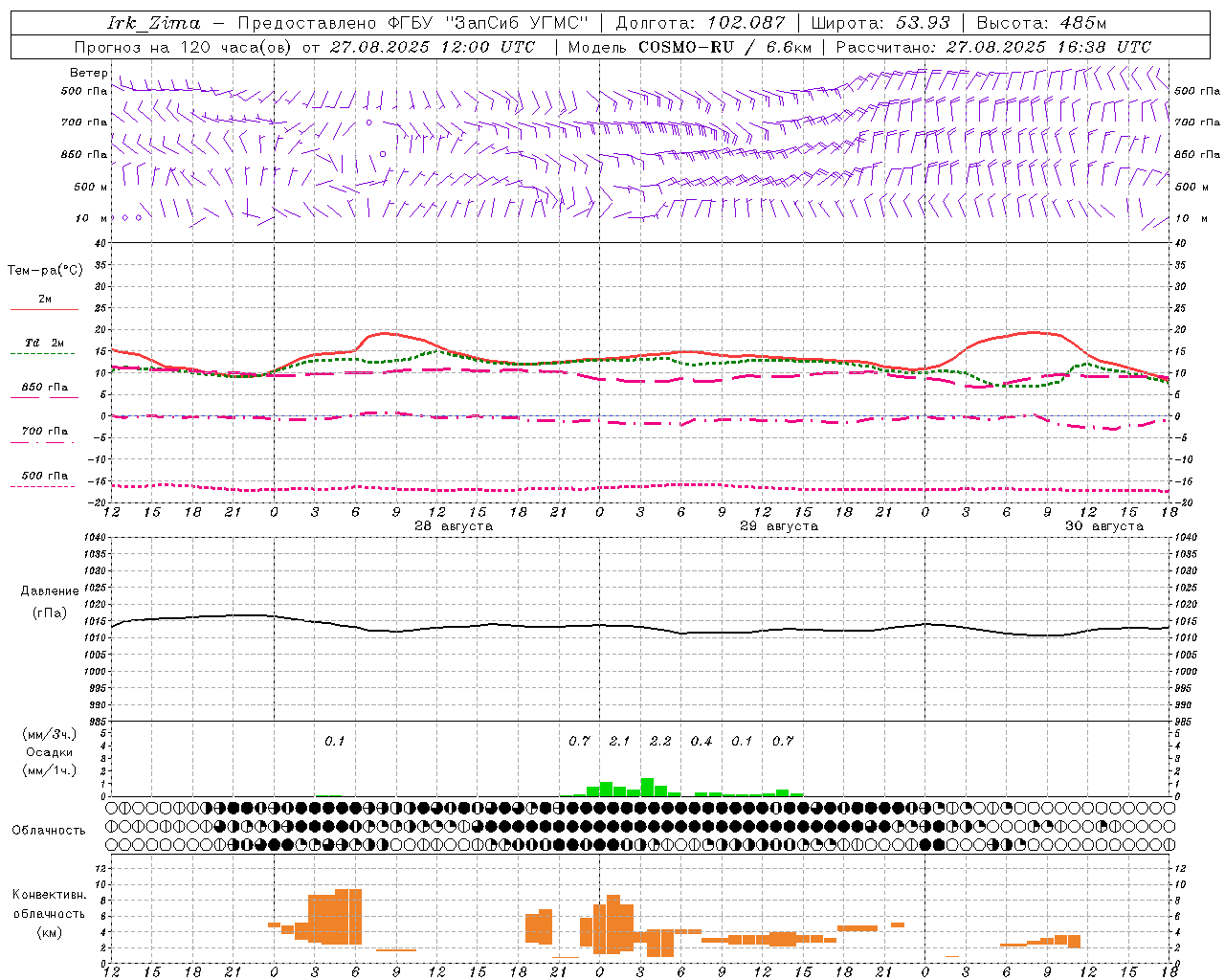Screen dimensions: 1225x980
Task: Click the 0.4 precipitation amount
Action: tap(702, 741)
